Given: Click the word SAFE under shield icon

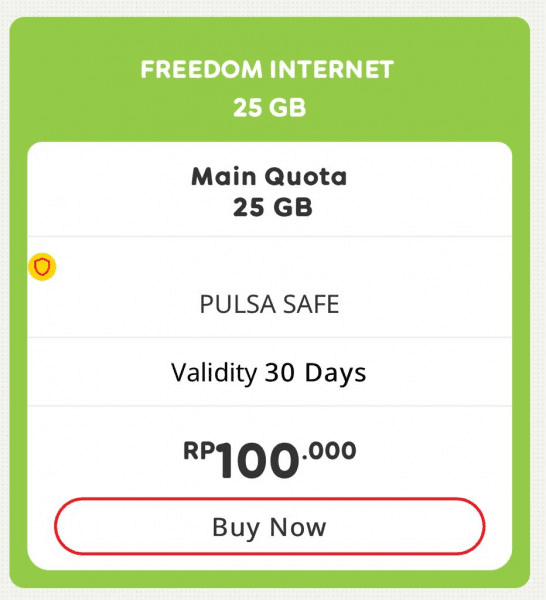Looking at the screenshot, I should coord(311,305).
